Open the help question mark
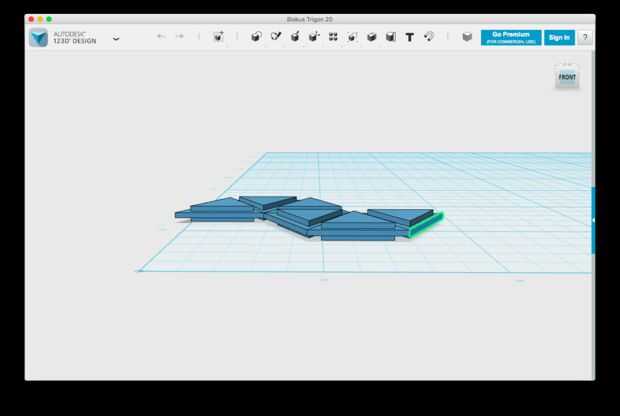Image resolution: width=620 pixels, height=416 pixels. (585, 38)
